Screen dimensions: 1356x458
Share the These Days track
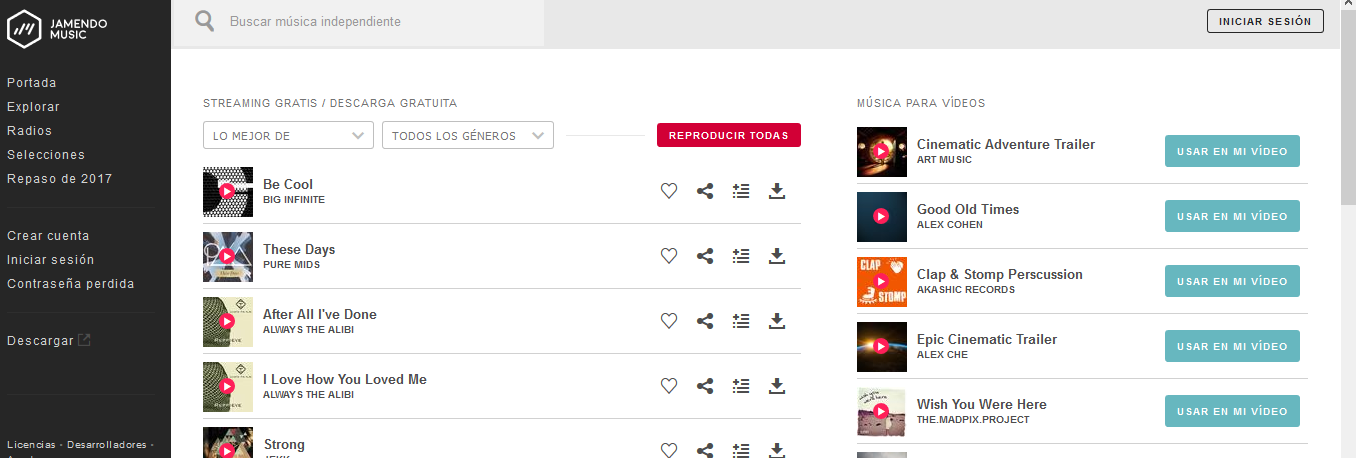tap(705, 256)
